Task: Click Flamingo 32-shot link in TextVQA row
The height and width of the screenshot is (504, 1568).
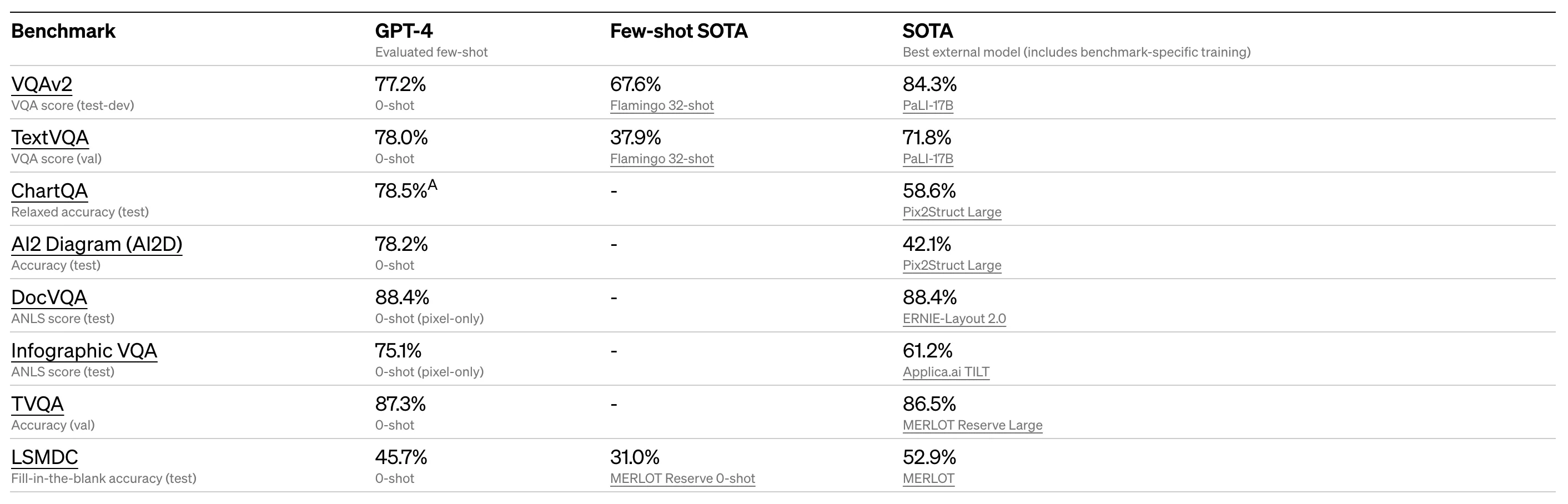Action: 662,159
